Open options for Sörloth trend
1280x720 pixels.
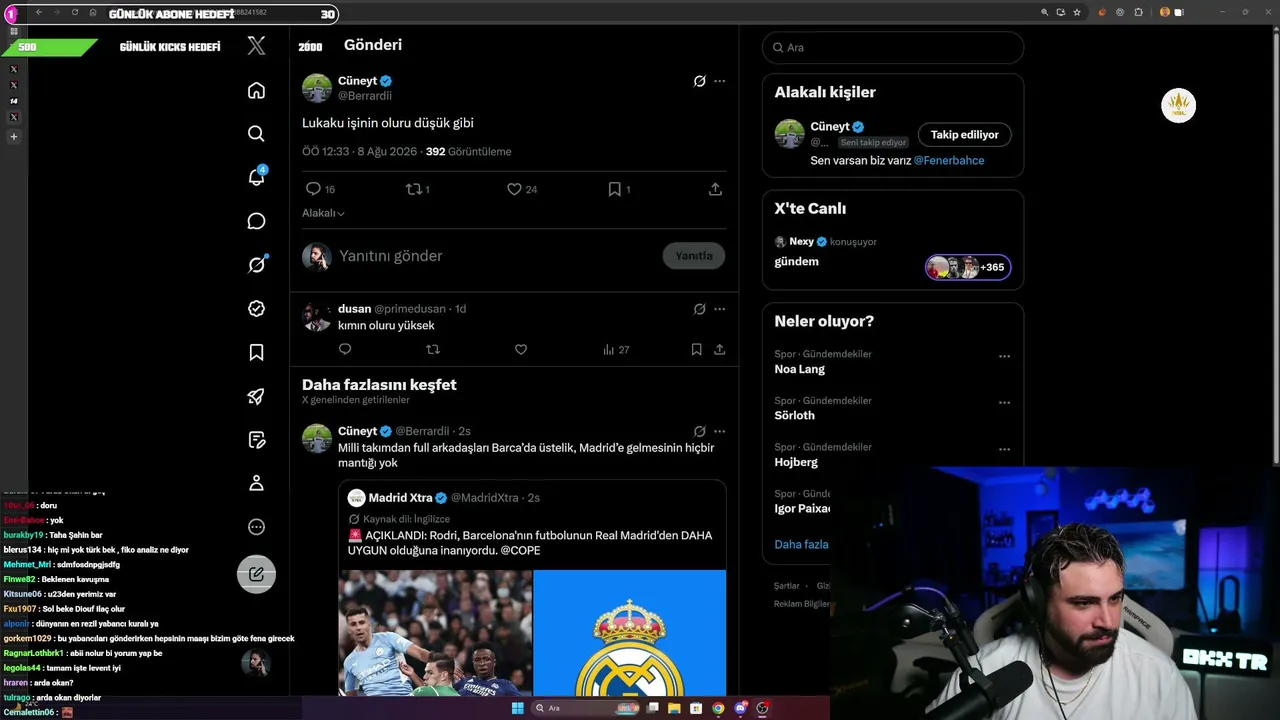1004,403
